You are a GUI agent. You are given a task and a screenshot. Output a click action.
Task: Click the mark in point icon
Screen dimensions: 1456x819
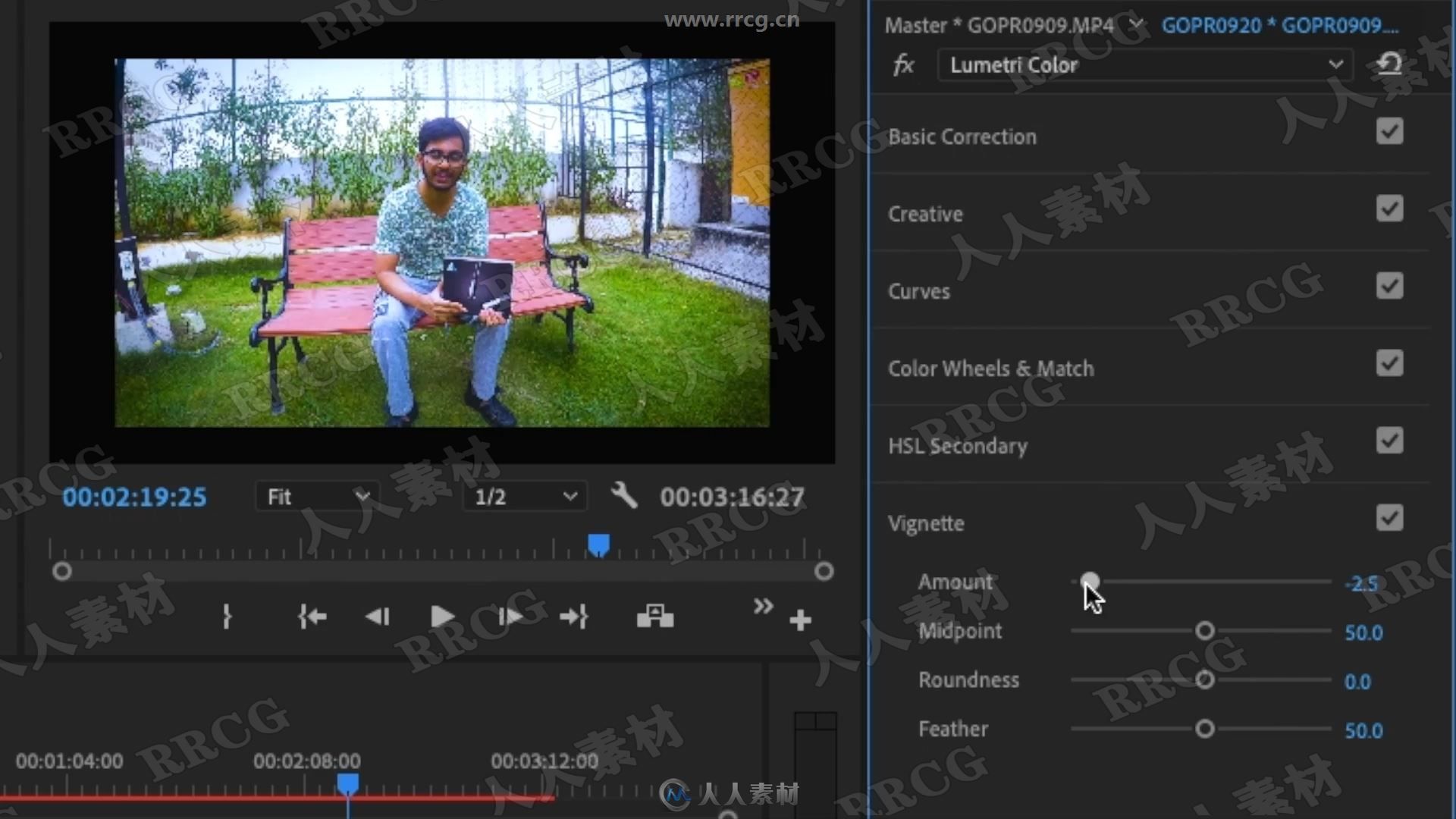click(x=228, y=617)
